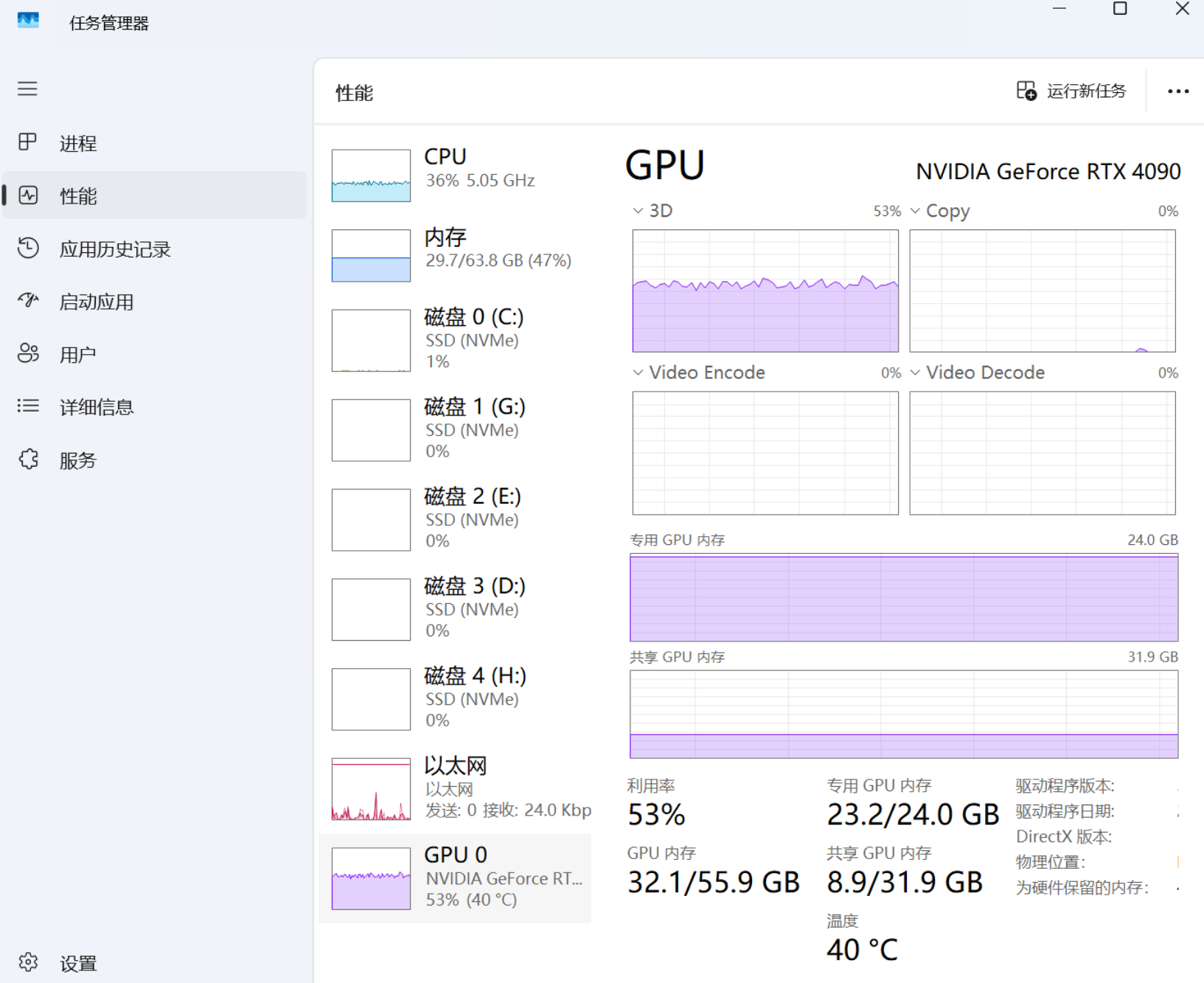Screen dimensions: 1204x983
Task: Select the 用户 users icon
Action: point(28,354)
